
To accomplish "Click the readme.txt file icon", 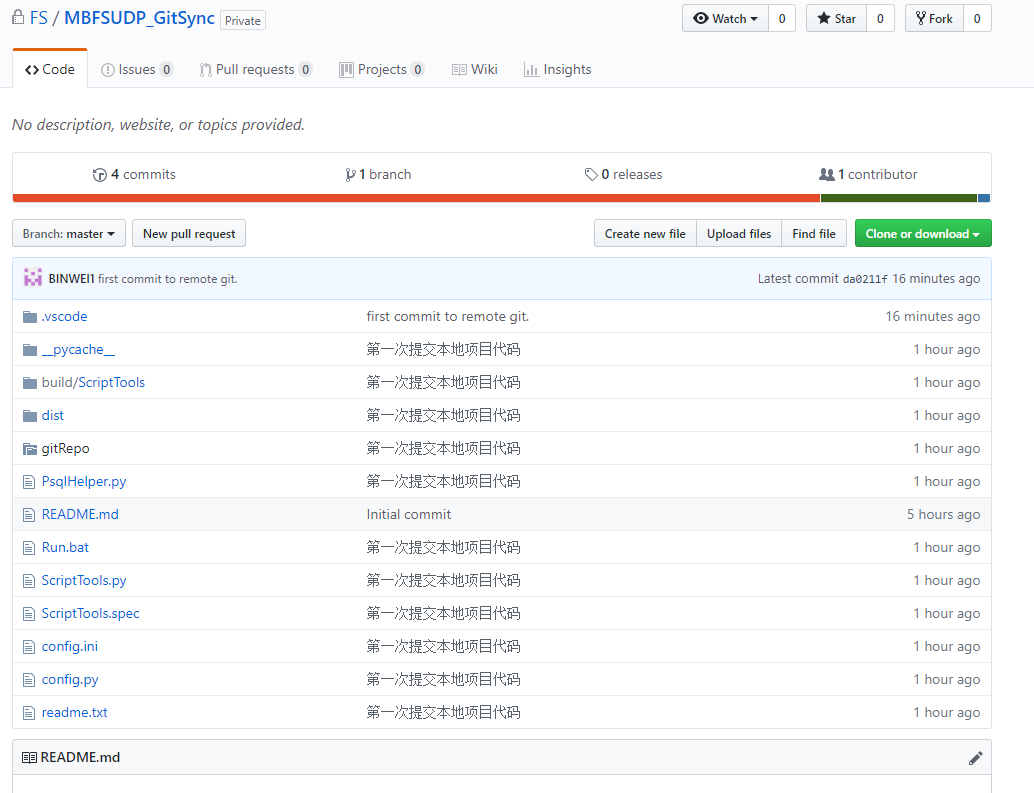I will (29, 713).
